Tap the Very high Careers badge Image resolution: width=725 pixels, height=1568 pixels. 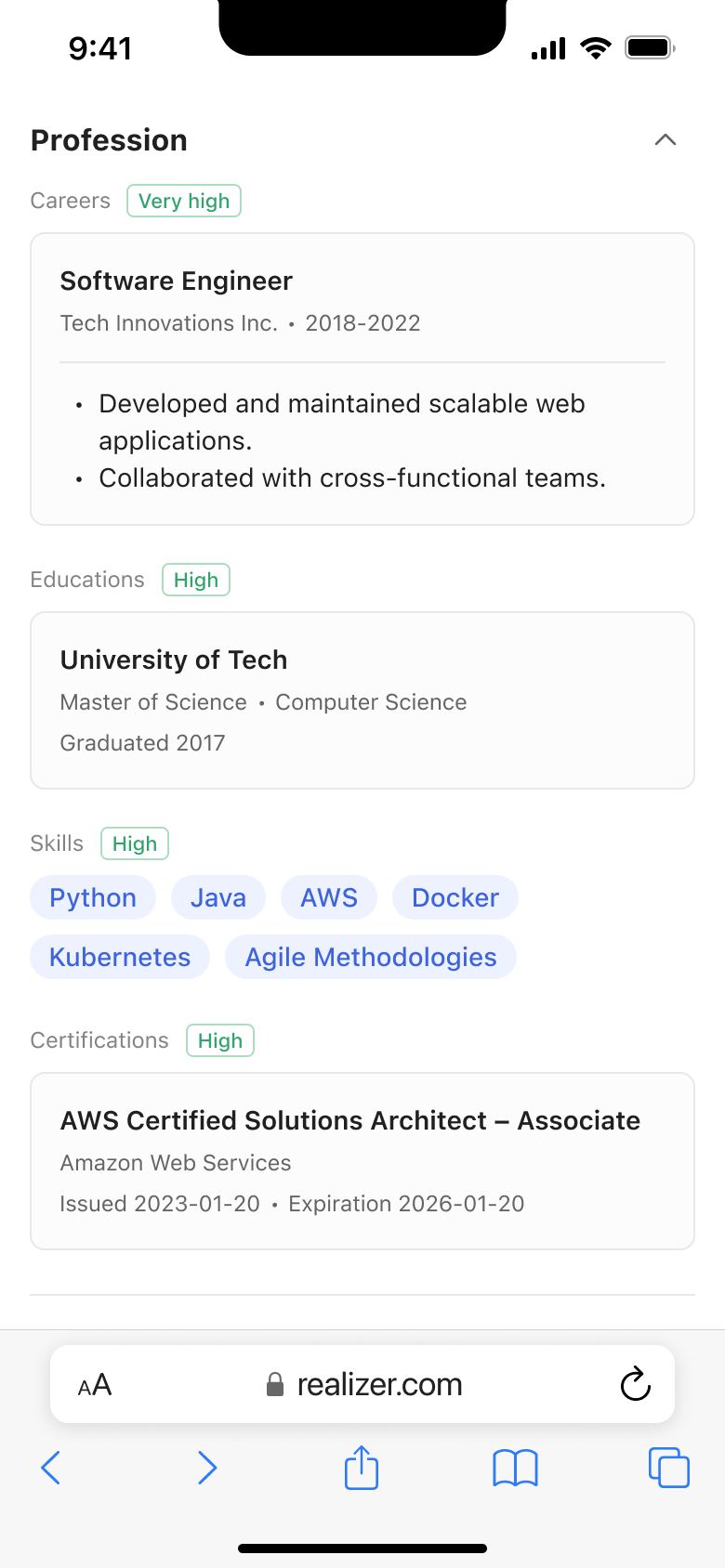[x=184, y=201]
